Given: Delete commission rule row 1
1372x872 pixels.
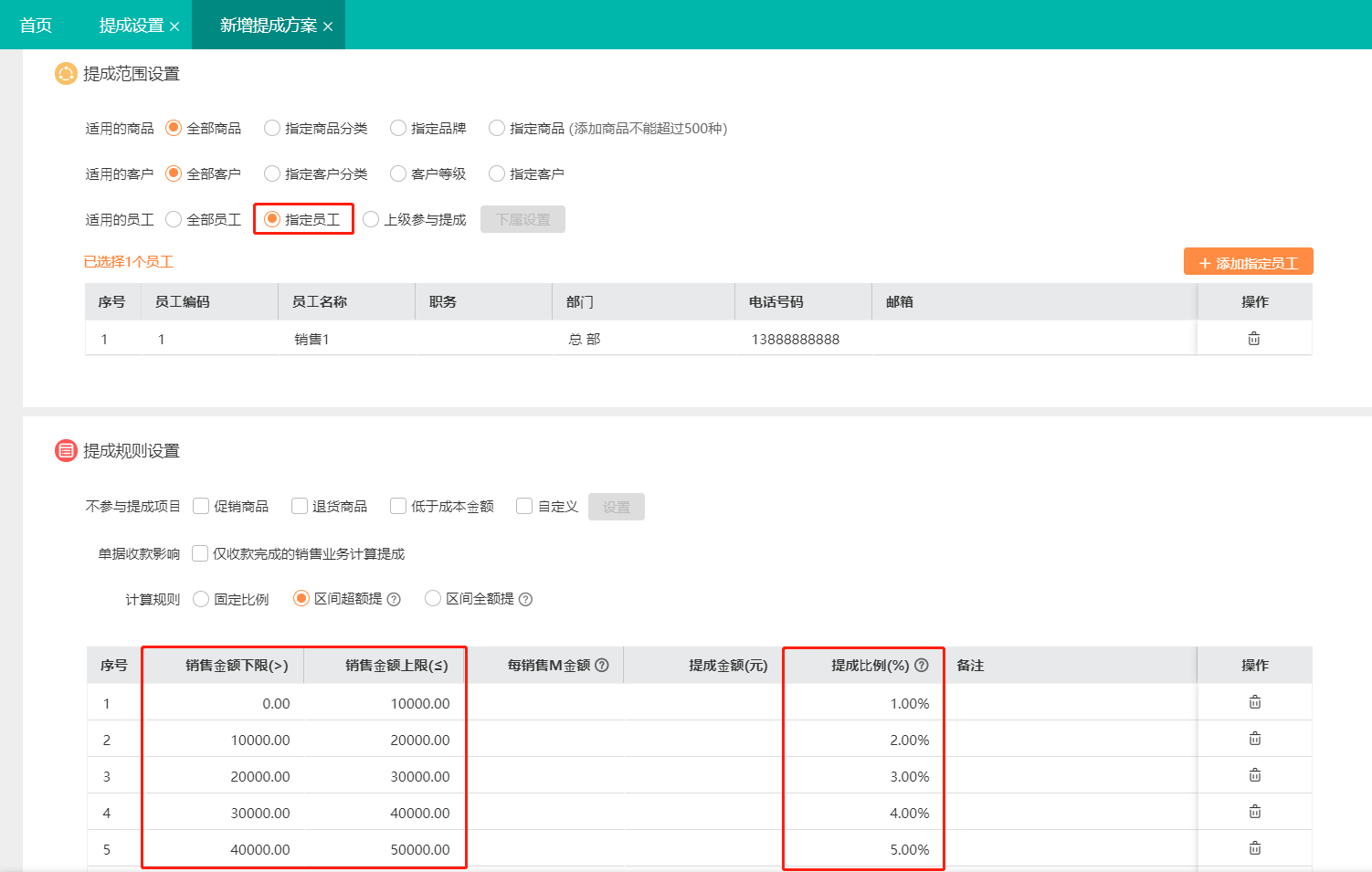Looking at the screenshot, I should 1254,702.
